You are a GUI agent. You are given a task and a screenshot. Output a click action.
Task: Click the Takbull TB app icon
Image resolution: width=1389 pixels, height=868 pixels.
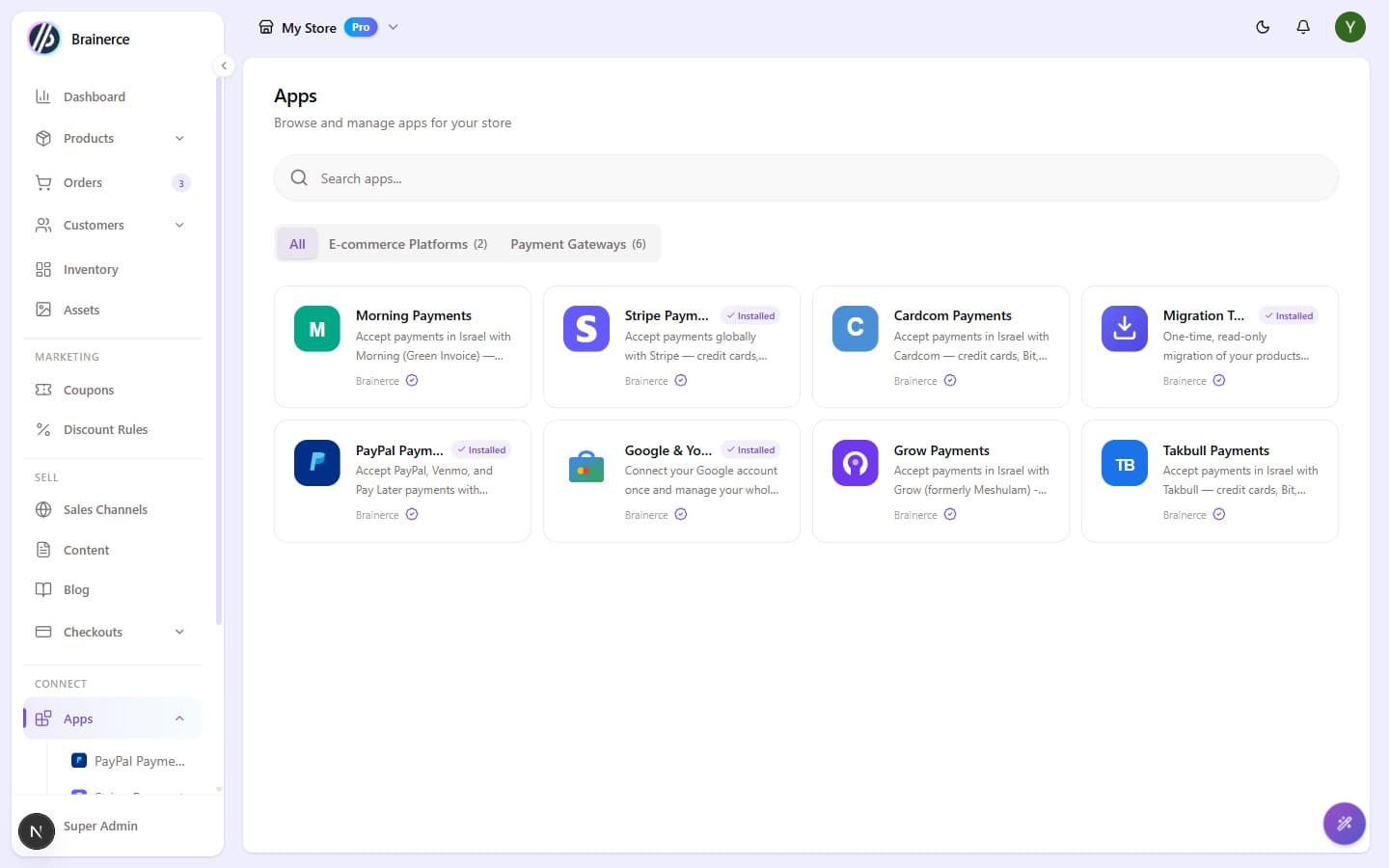click(x=1125, y=463)
